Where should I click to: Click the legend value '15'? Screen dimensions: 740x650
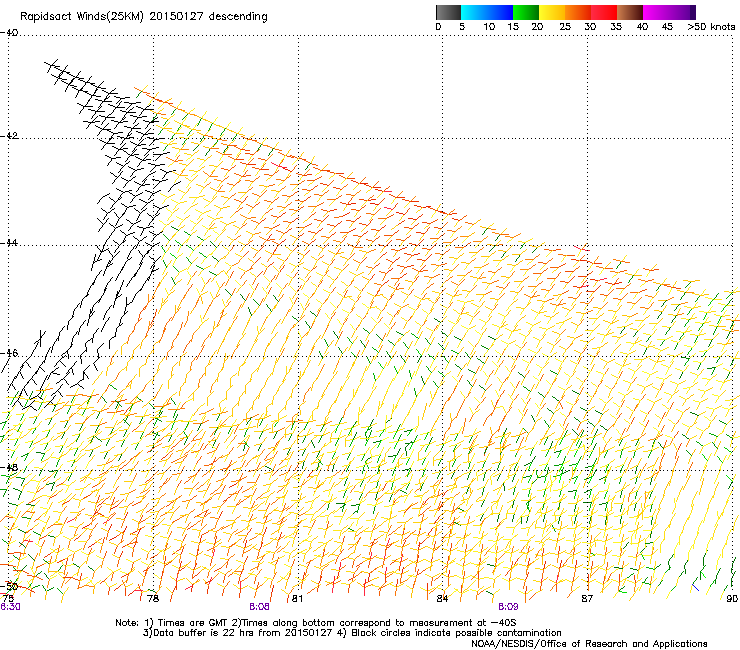click(x=513, y=27)
